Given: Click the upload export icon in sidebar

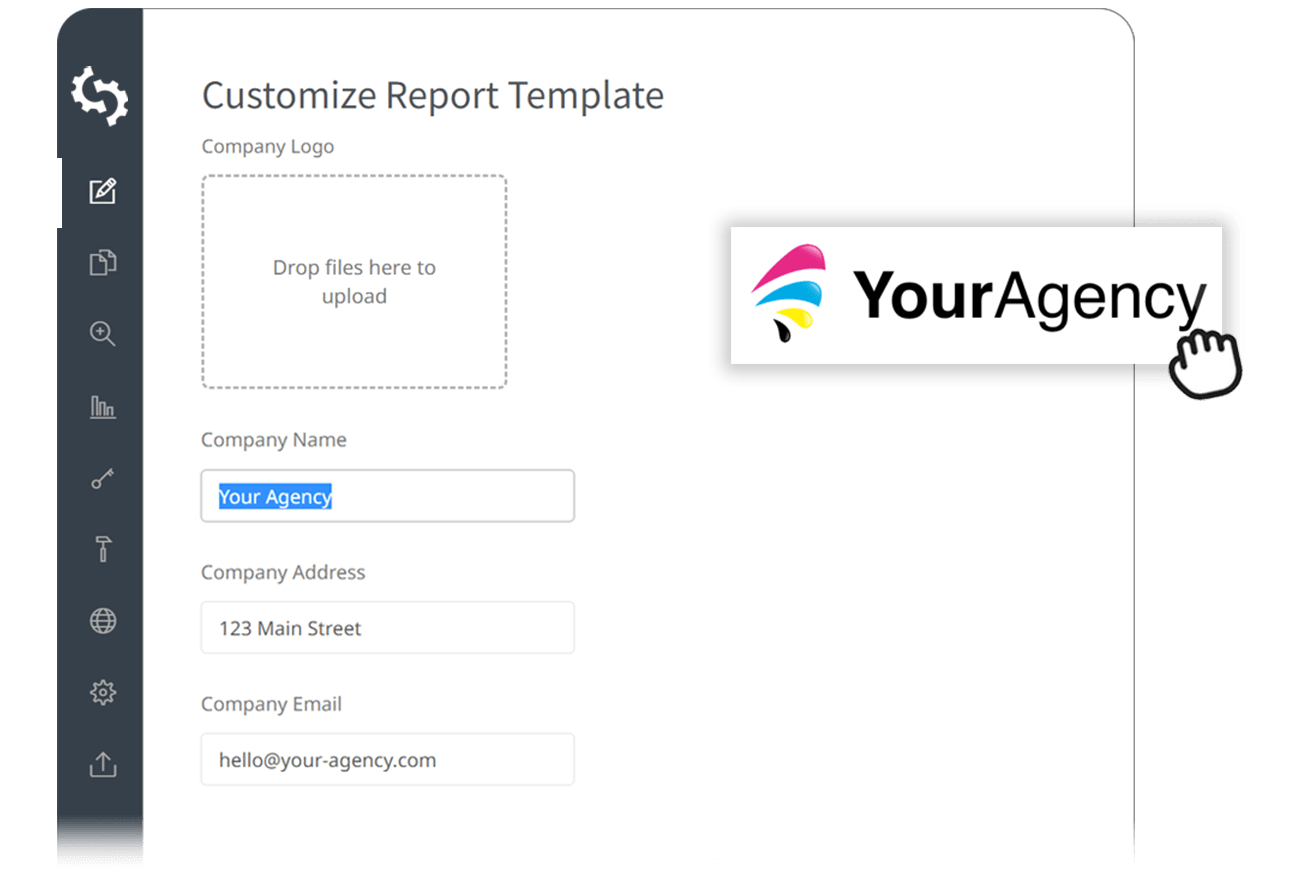Looking at the screenshot, I should click(102, 764).
